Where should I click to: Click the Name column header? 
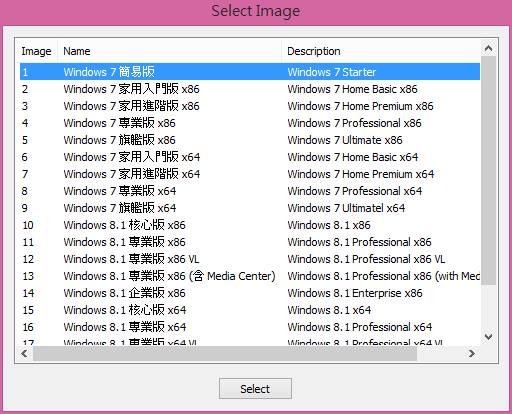(x=170, y=51)
